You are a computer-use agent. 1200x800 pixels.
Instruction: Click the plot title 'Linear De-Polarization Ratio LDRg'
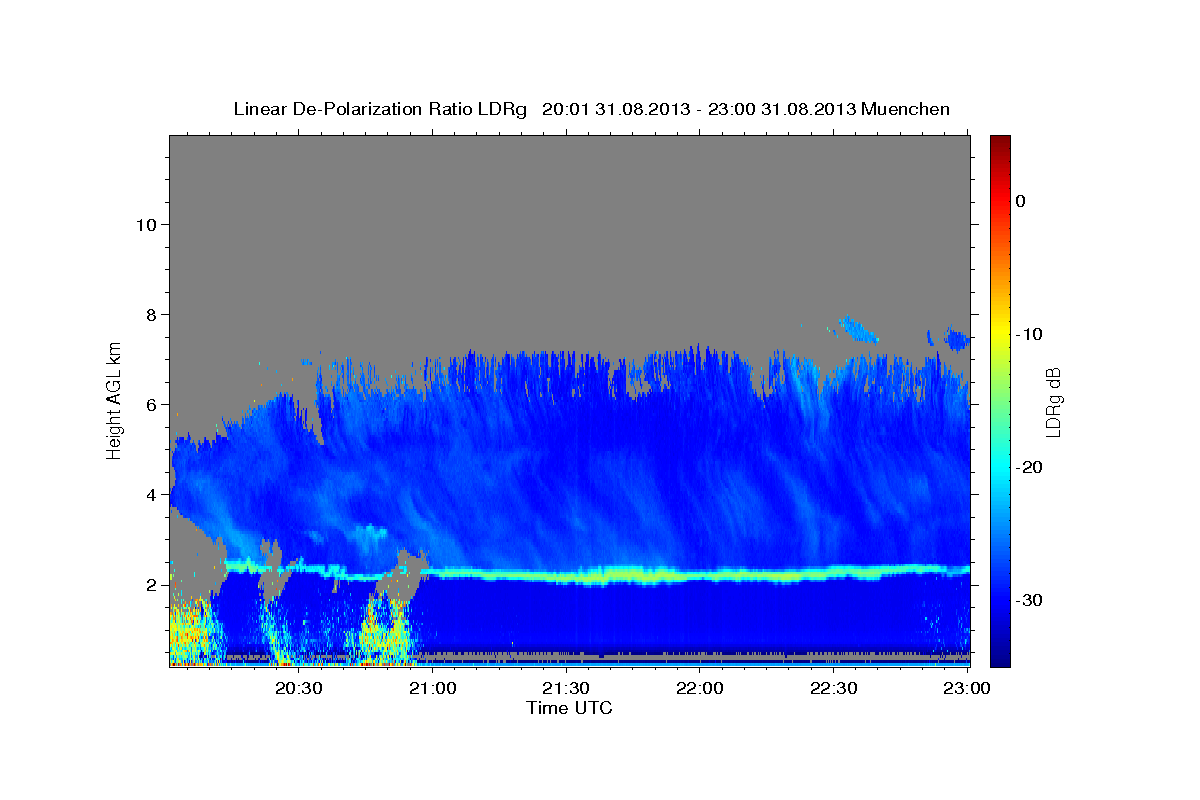click(x=379, y=109)
